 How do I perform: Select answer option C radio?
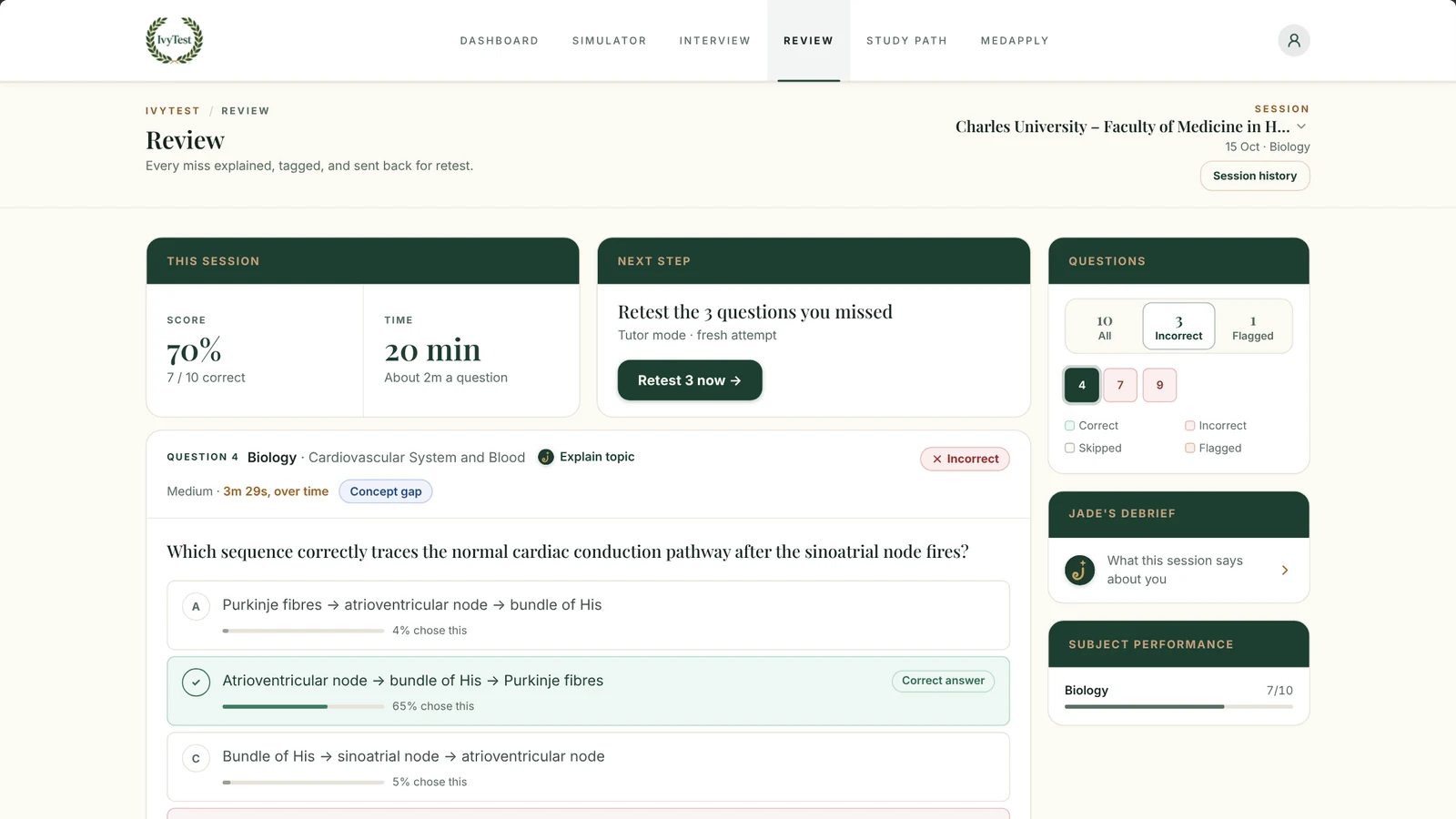[196, 758]
